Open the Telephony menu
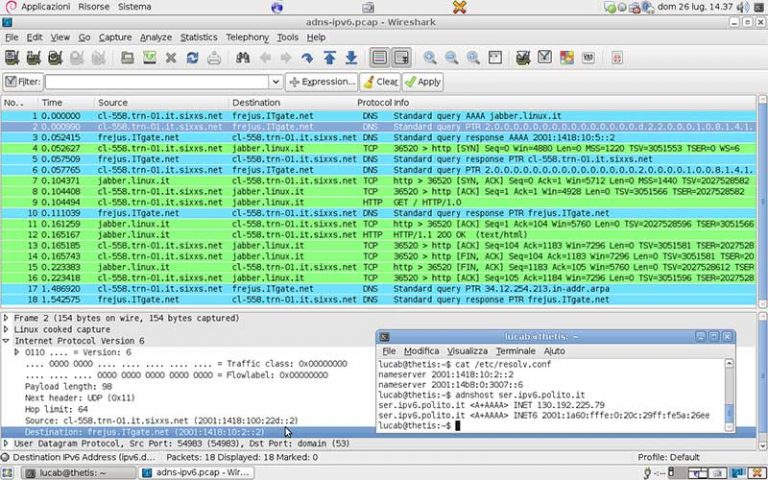This screenshot has width=768, height=480. [247, 37]
